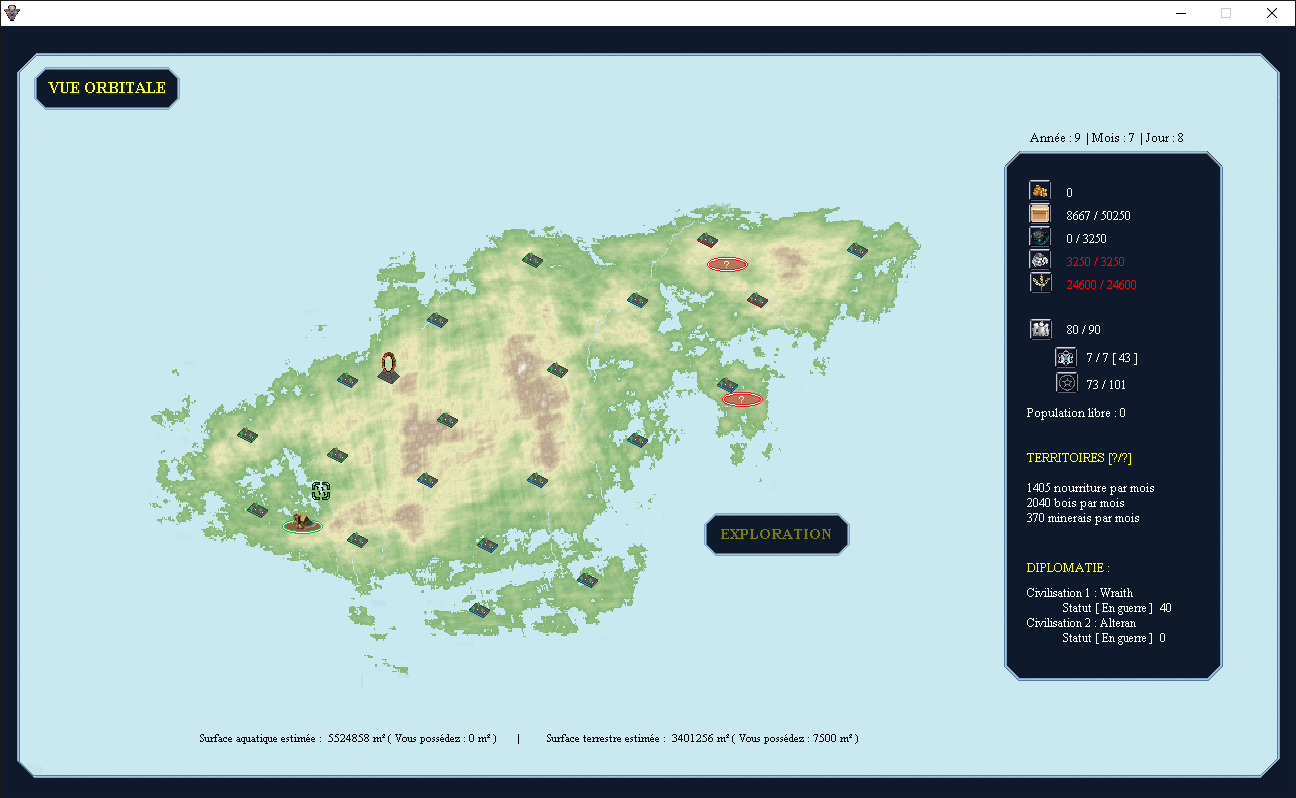Select the southernmost territory tile on the small island

click(x=480, y=610)
